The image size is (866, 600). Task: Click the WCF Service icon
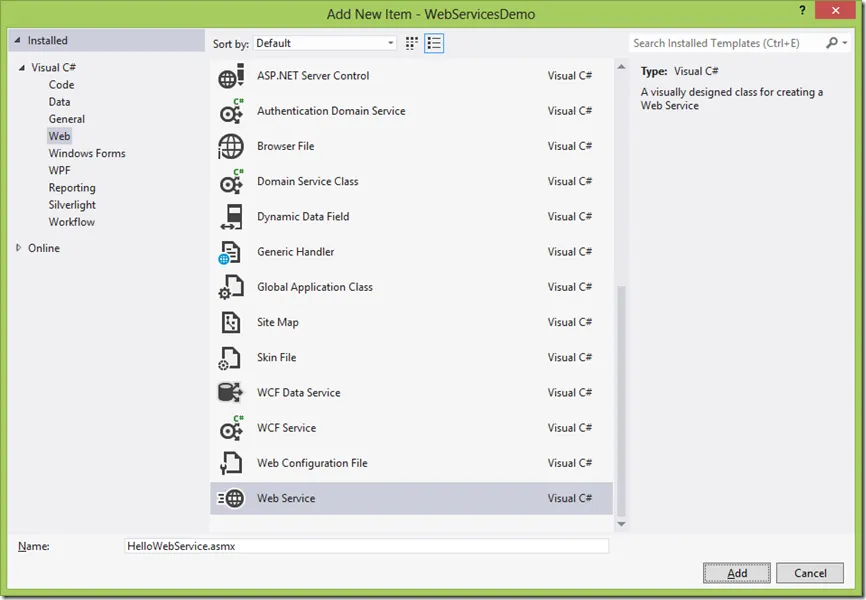coord(231,428)
